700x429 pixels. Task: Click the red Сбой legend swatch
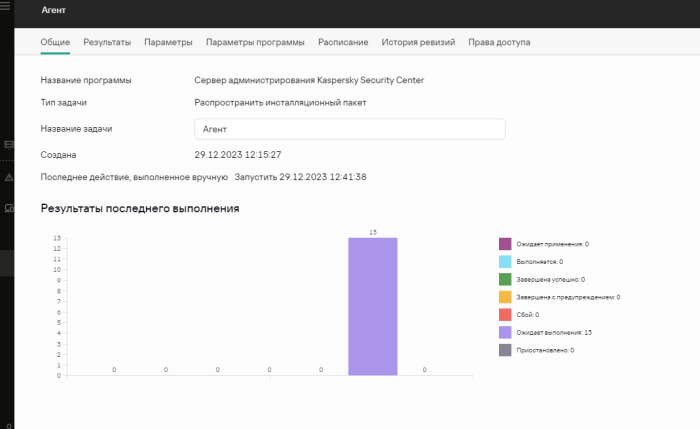(505, 315)
